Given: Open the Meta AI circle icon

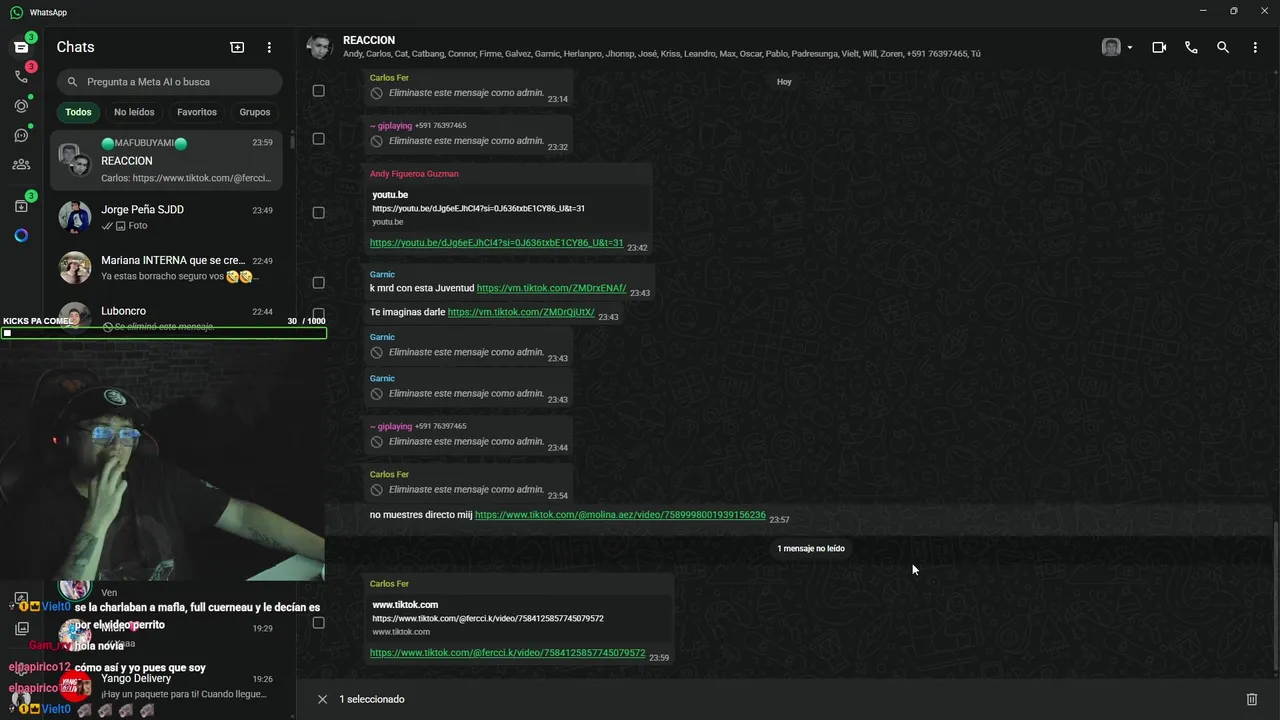Looking at the screenshot, I should pyautogui.click(x=21, y=236).
